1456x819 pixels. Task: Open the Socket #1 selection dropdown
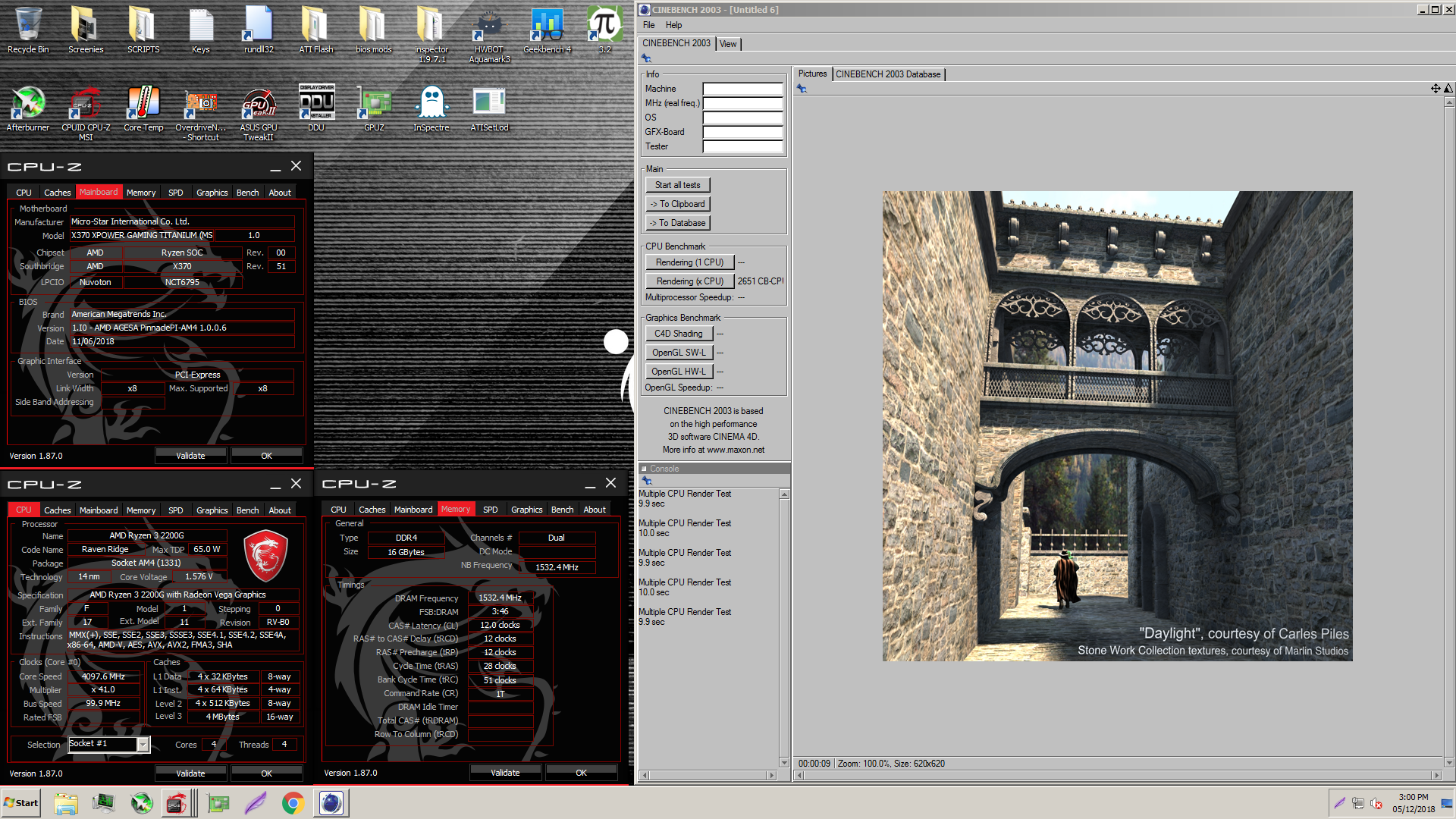tap(143, 745)
